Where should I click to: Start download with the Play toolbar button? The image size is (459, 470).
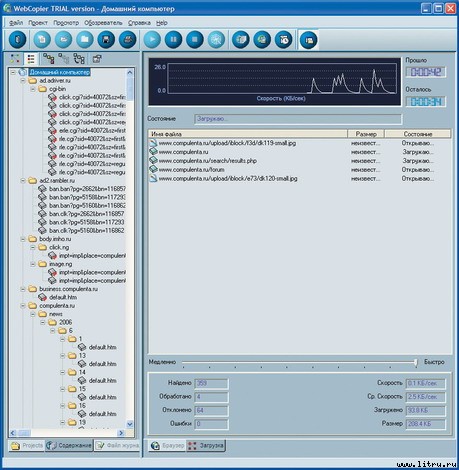click(152, 40)
